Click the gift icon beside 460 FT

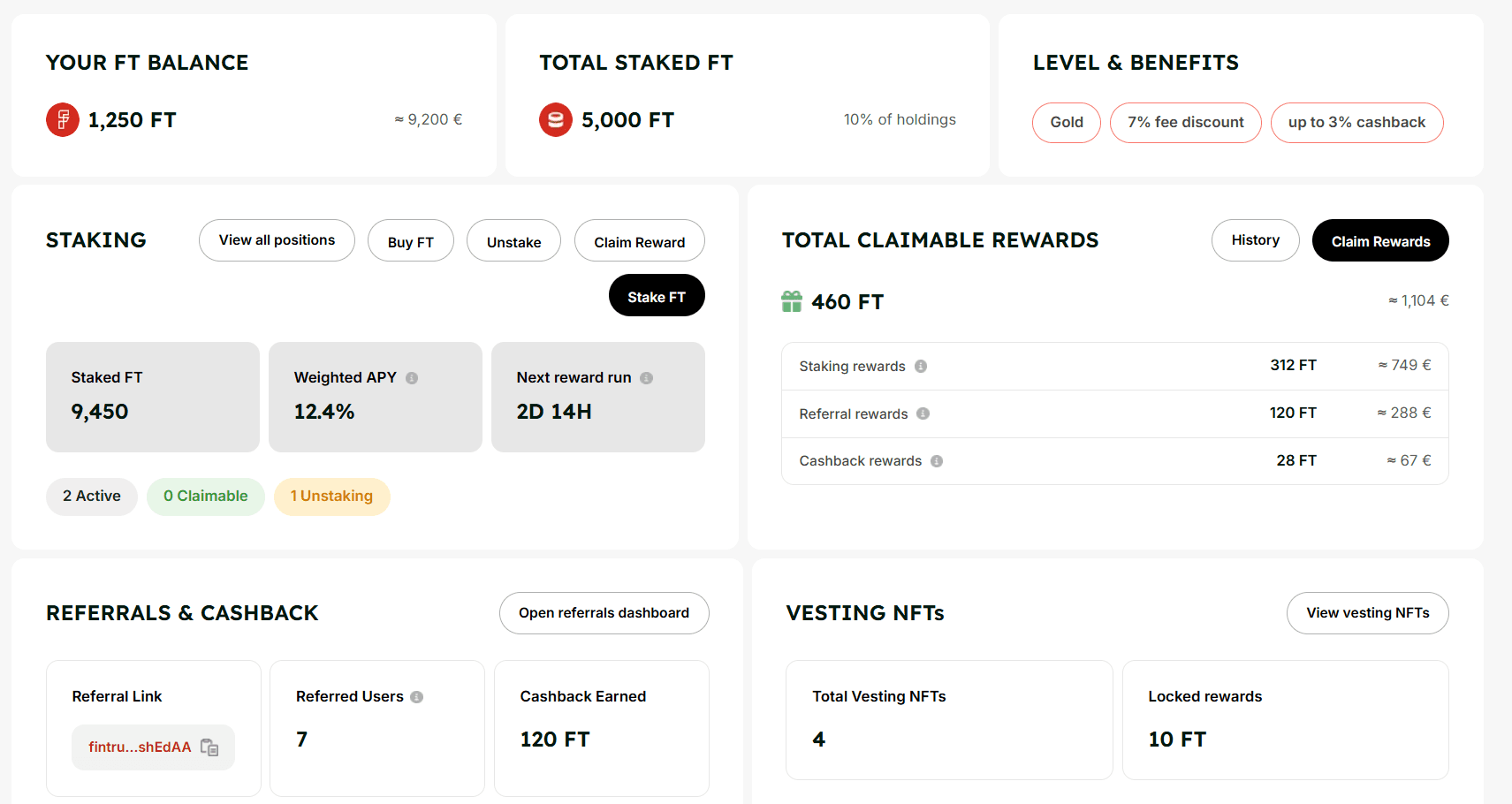tap(793, 300)
